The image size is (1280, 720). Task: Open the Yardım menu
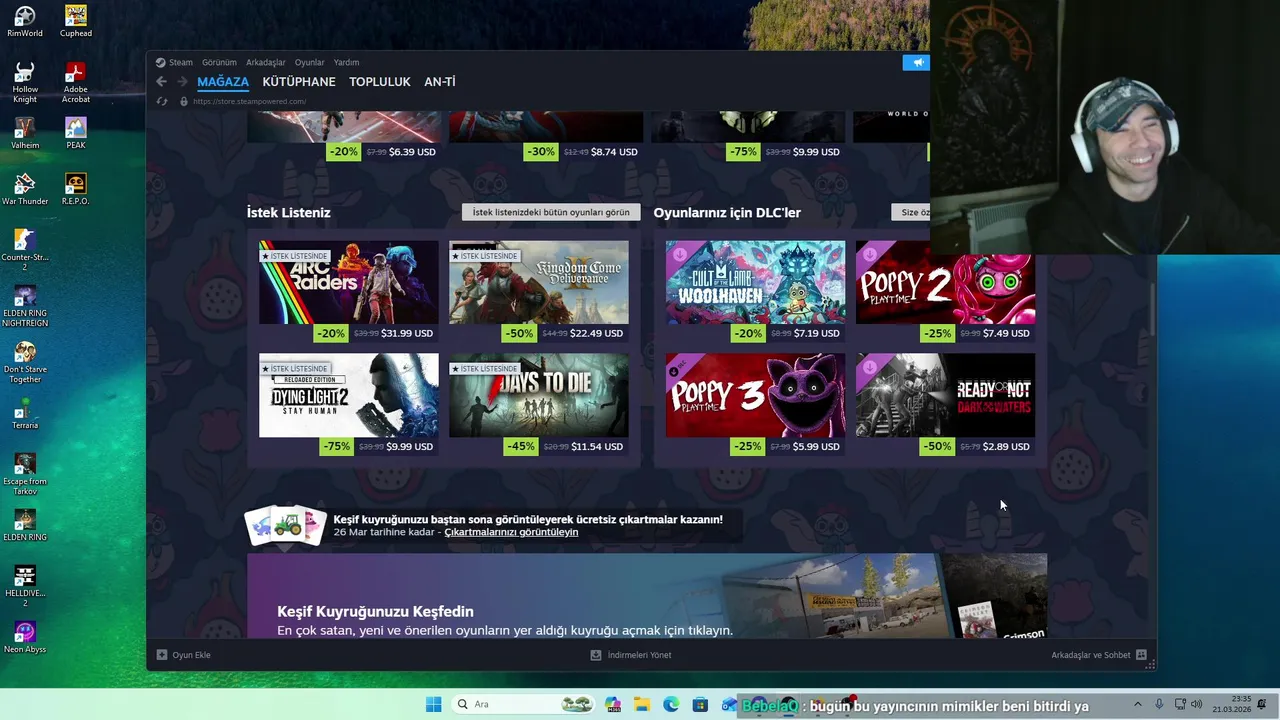pos(346,62)
